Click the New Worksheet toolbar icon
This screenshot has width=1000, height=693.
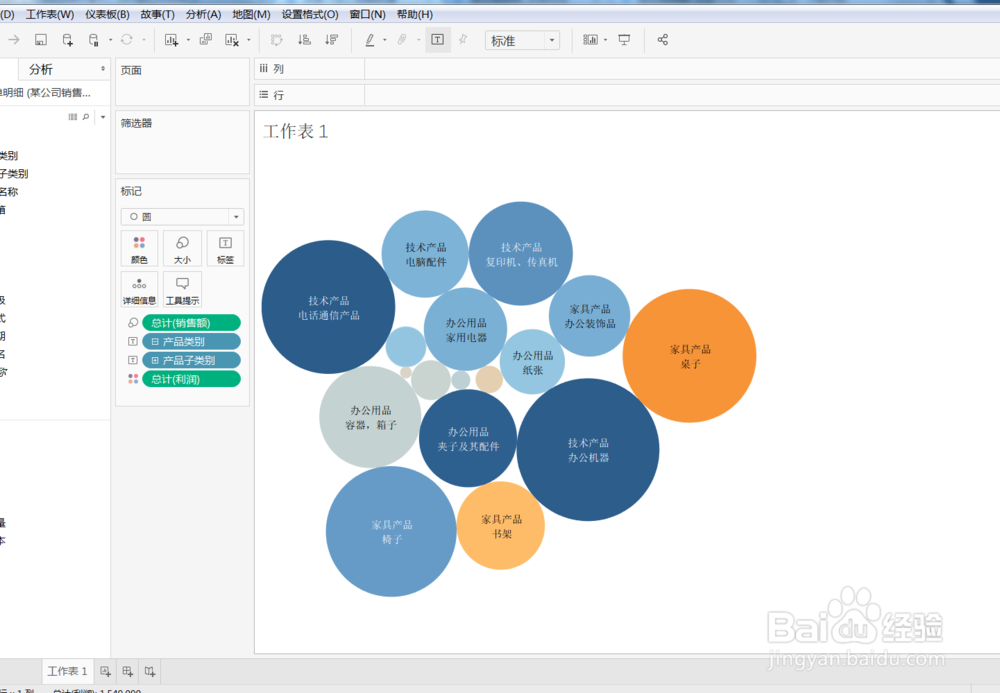coord(171,40)
